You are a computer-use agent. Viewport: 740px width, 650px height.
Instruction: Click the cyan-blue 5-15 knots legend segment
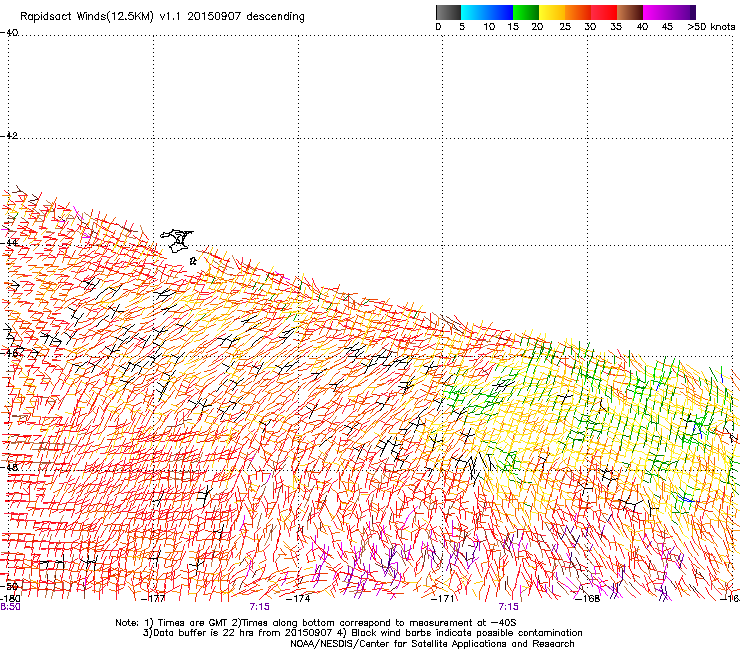click(x=487, y=12)
